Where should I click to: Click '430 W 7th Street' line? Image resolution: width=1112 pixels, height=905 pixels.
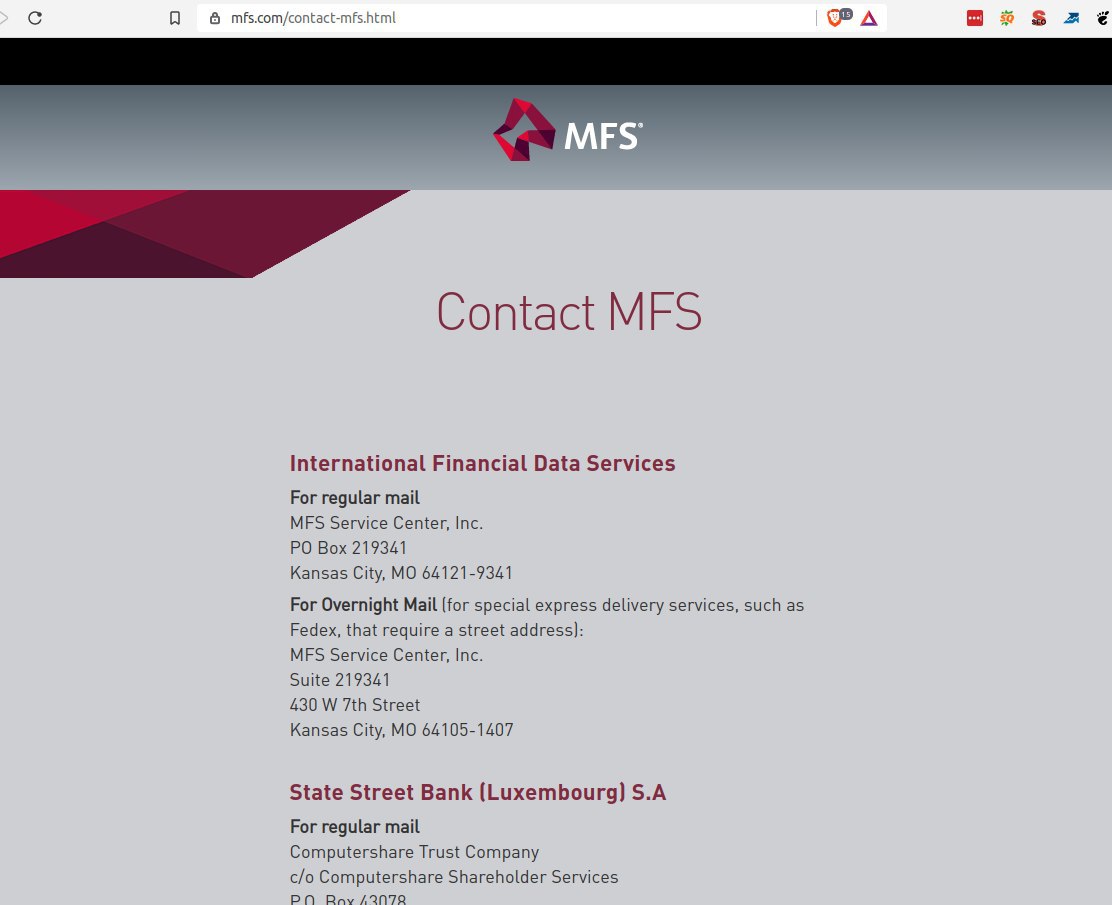point(355,705)
